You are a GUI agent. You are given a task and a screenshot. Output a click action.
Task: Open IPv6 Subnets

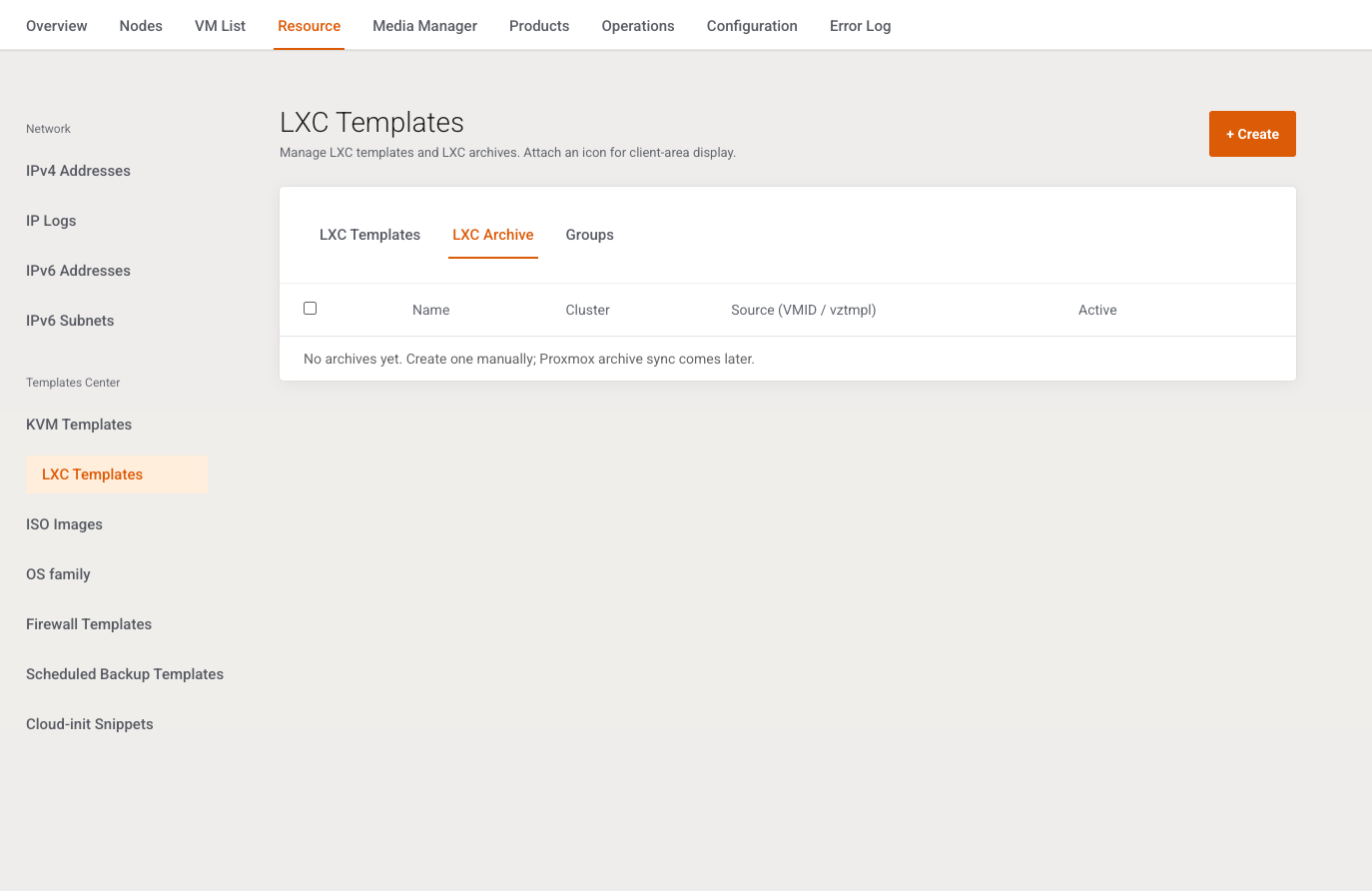click(x=70, y=321)
